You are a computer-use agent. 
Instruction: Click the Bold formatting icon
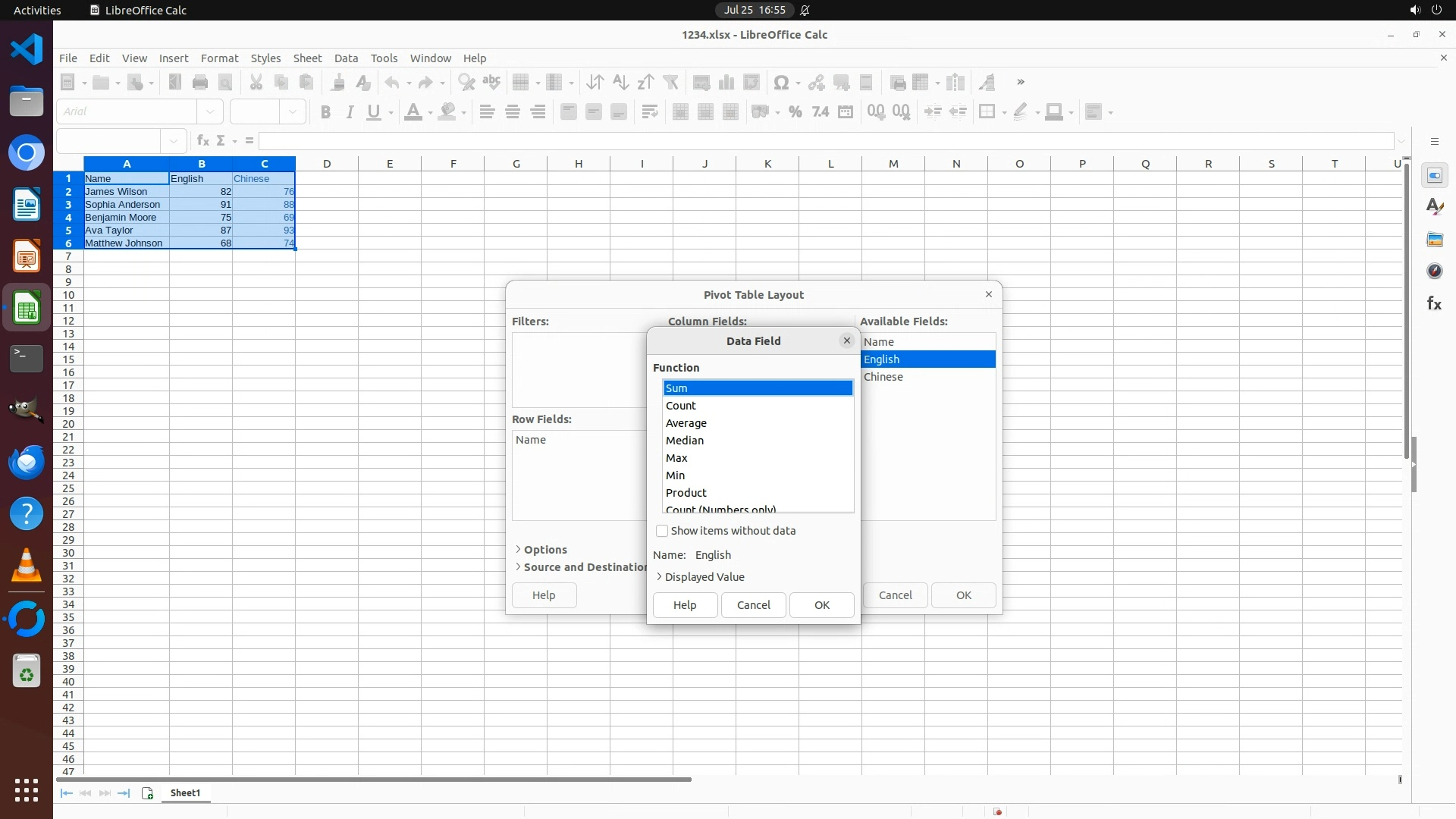click(x=325, y=112)
